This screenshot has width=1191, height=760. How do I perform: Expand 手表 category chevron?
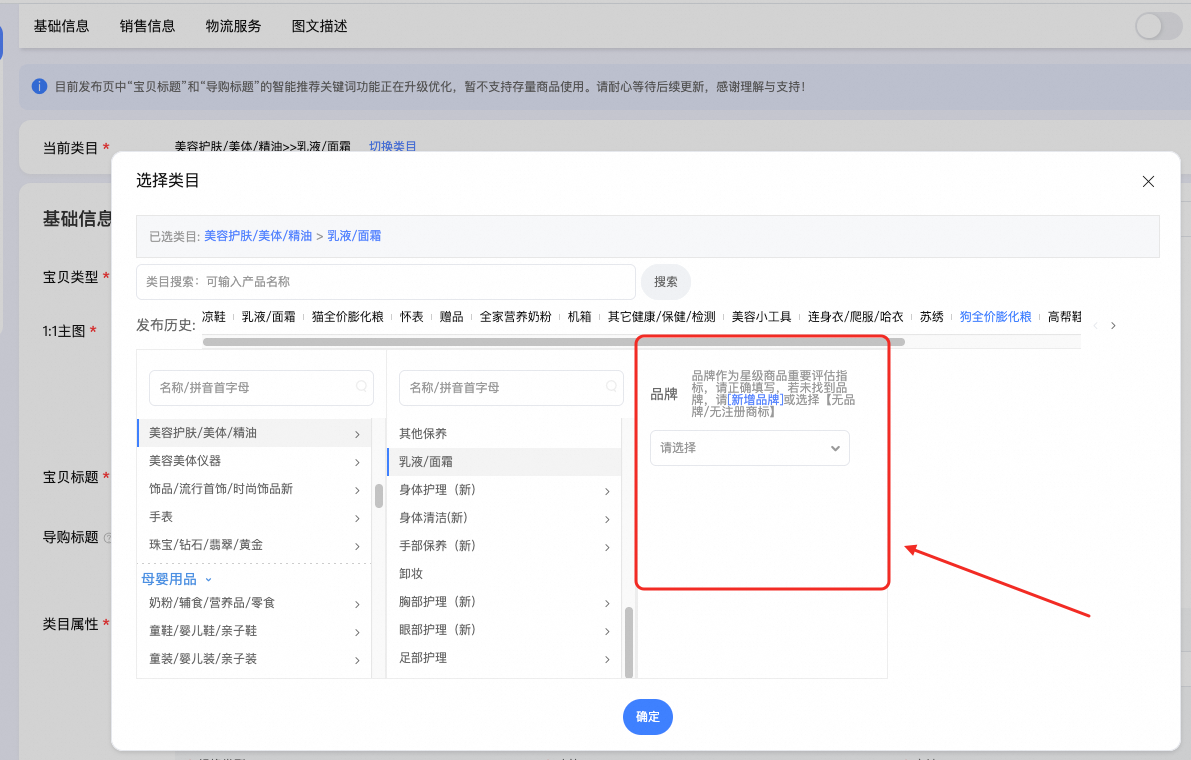click(357, 519)
